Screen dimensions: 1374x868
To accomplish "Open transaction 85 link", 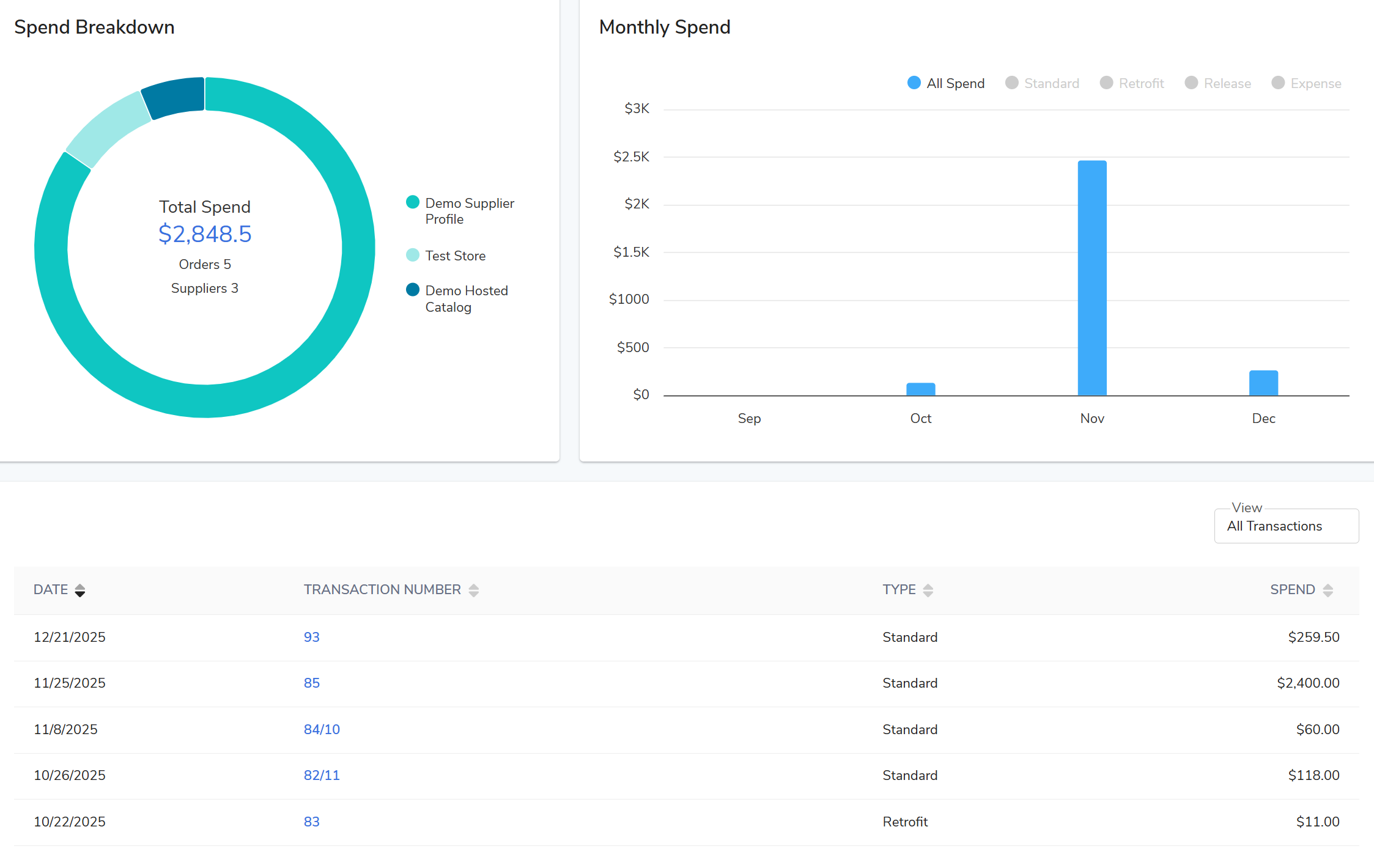I will click(x=311, y=683).
